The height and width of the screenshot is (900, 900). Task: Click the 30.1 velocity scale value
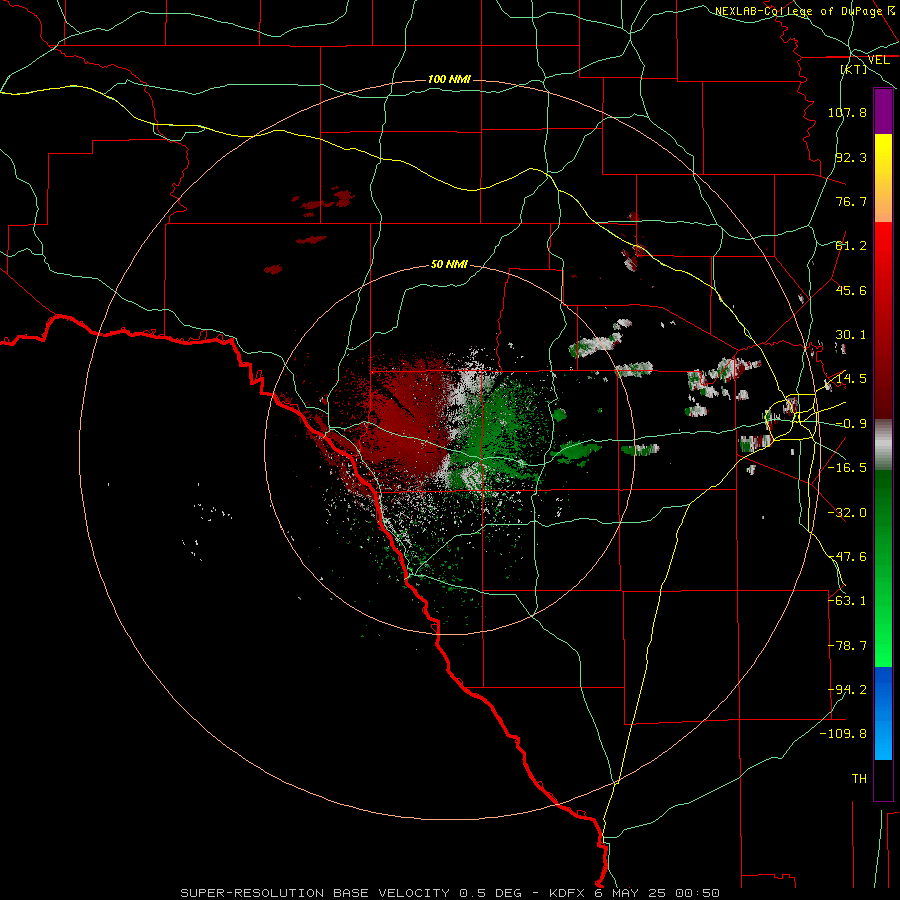pos(851,335)
